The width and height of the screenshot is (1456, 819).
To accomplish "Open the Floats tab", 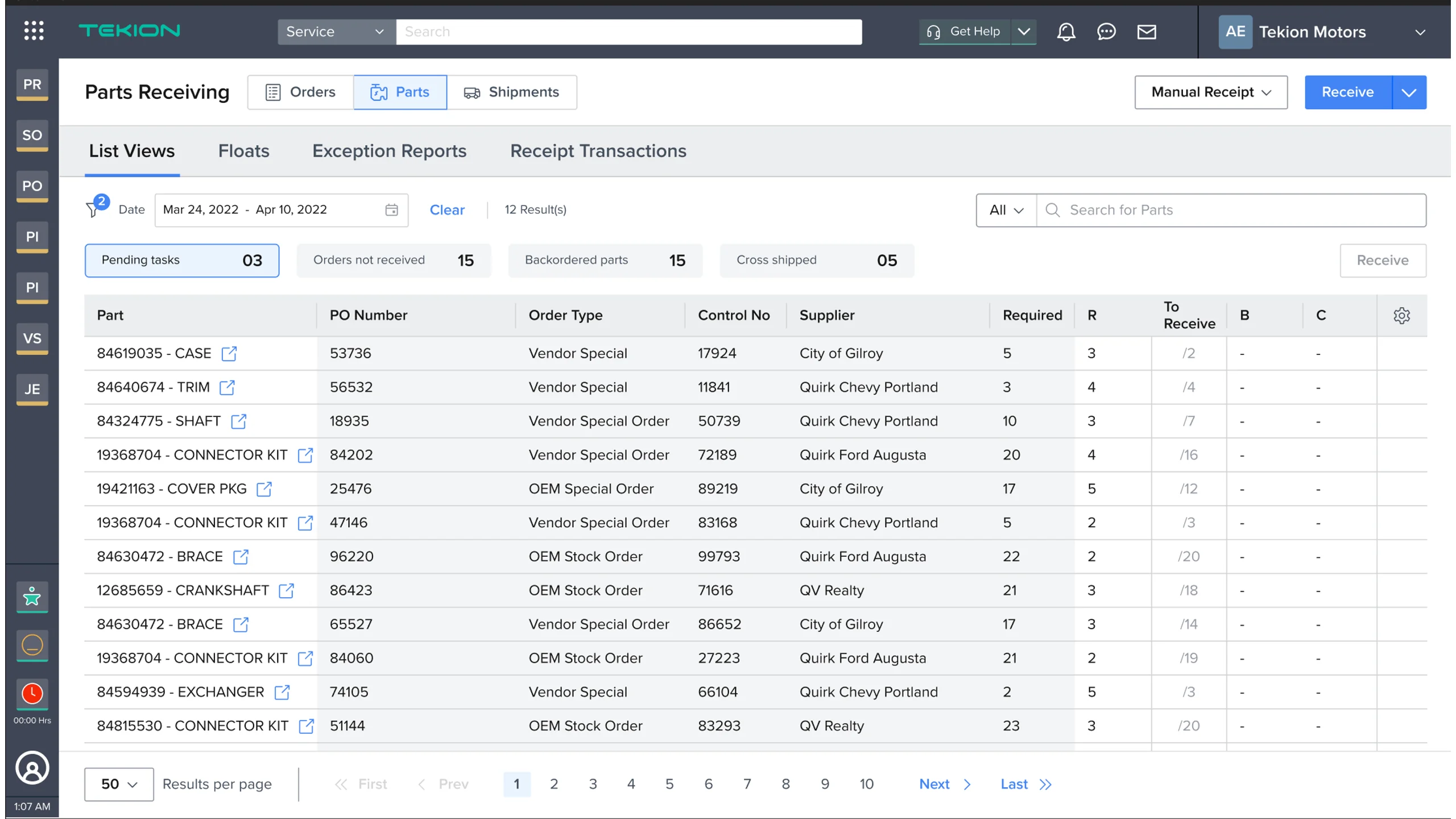I will [244, 151].
